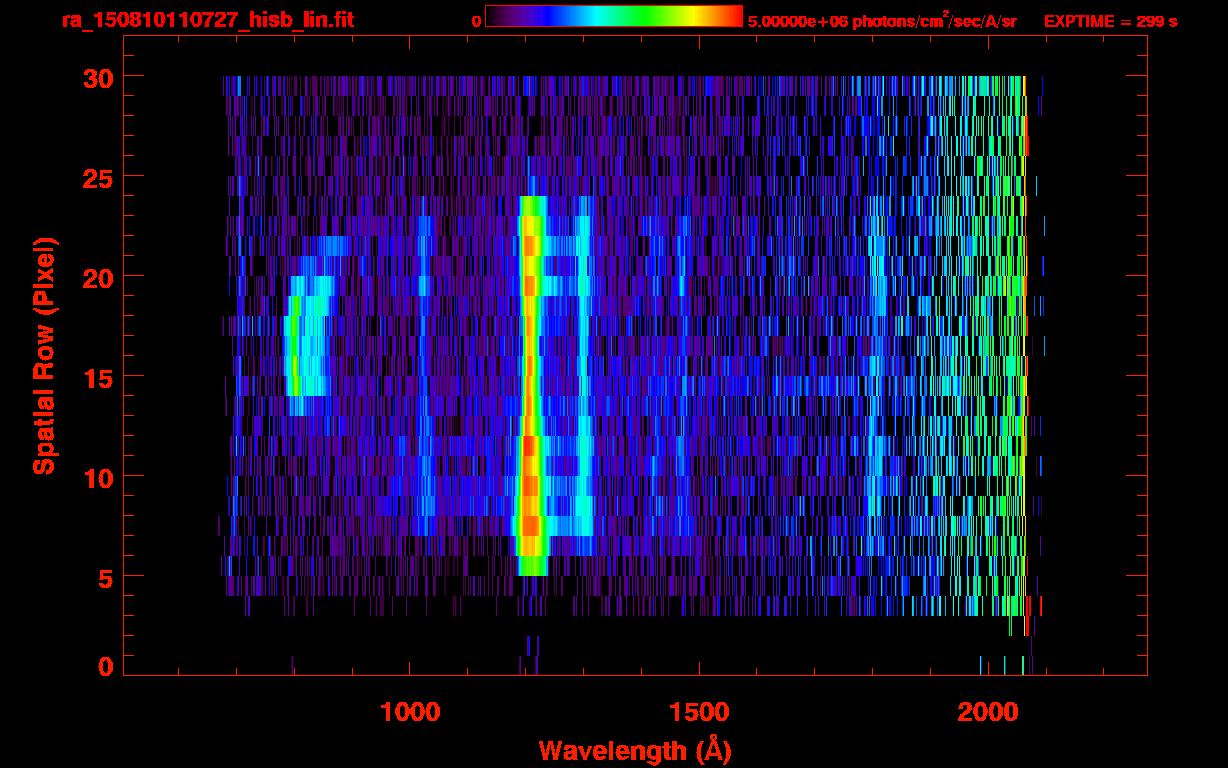Click the y-axis tick label 5

click(105, 577)
